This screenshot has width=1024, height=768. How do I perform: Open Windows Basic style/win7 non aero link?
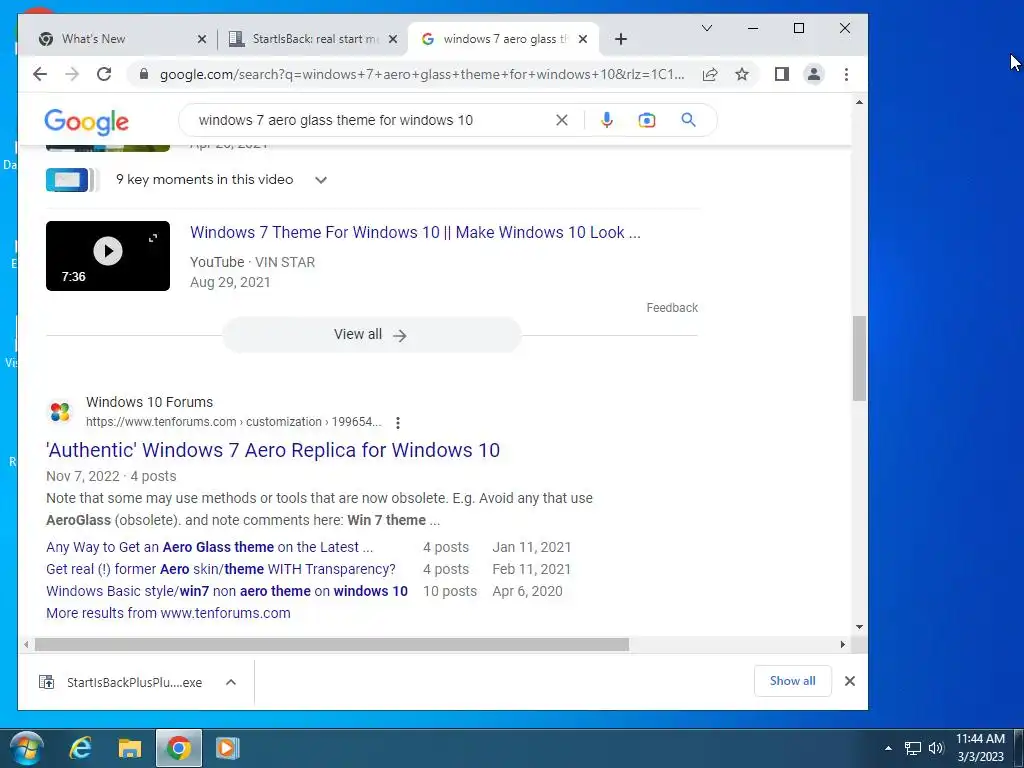pos(227,591)
